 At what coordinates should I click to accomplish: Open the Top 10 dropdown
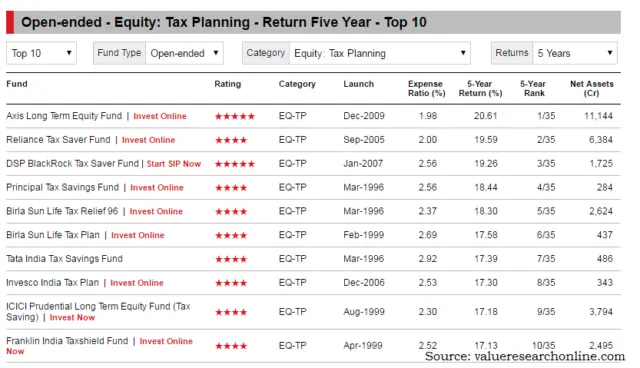(x=41, y=53)
